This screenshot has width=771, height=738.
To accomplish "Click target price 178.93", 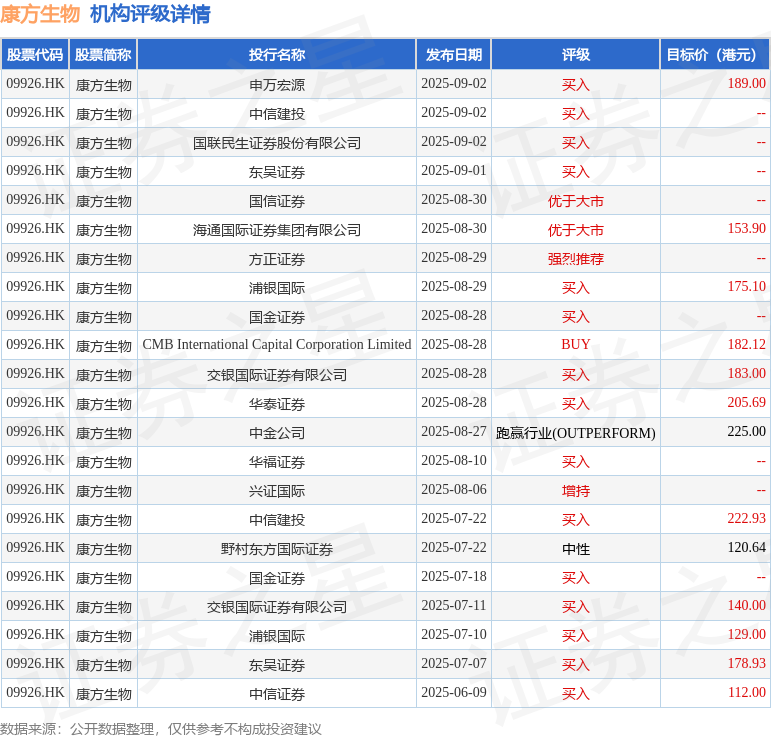I will coord(746,664).
